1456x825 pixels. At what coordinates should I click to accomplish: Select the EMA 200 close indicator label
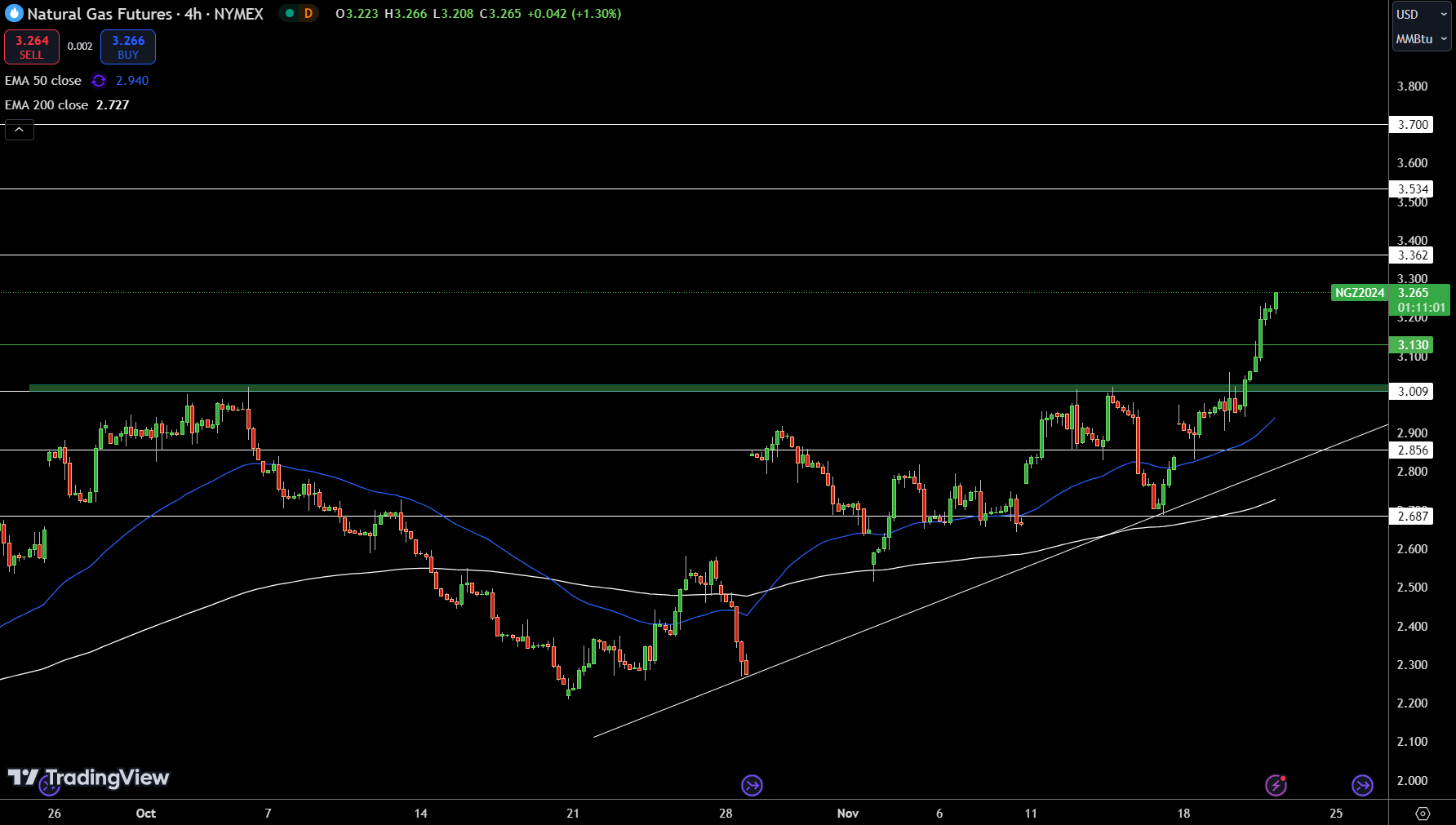point(47,105)
